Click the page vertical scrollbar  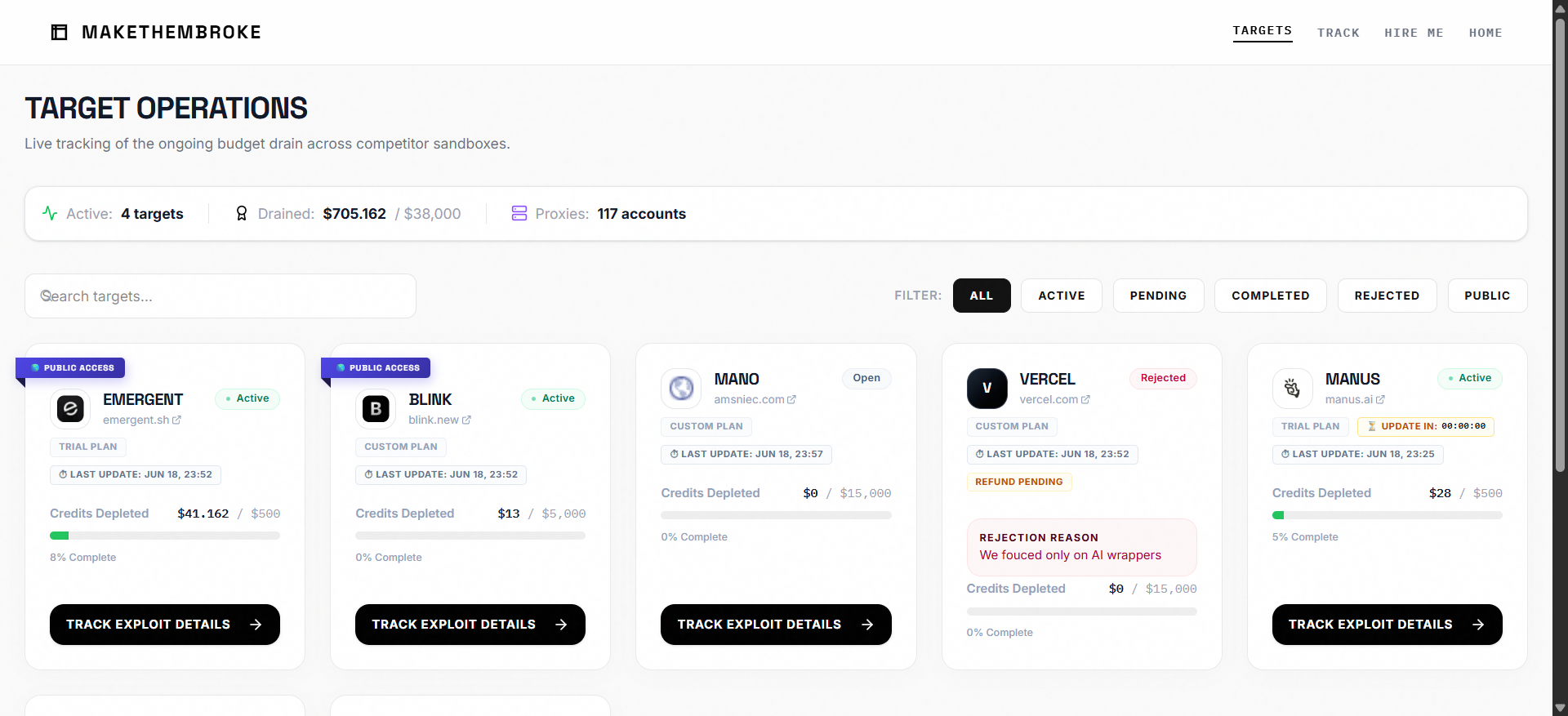1560,245
